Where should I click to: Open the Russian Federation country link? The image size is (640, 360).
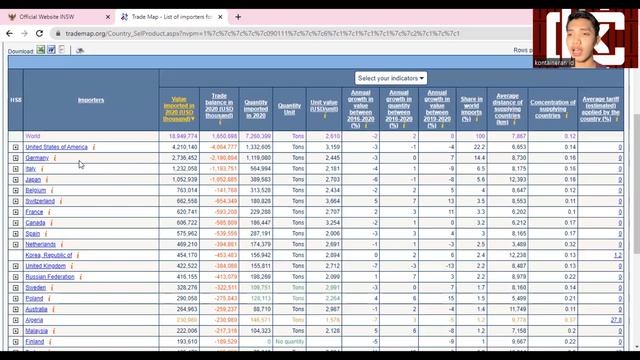pyautogui.click(x=50, y=277)
